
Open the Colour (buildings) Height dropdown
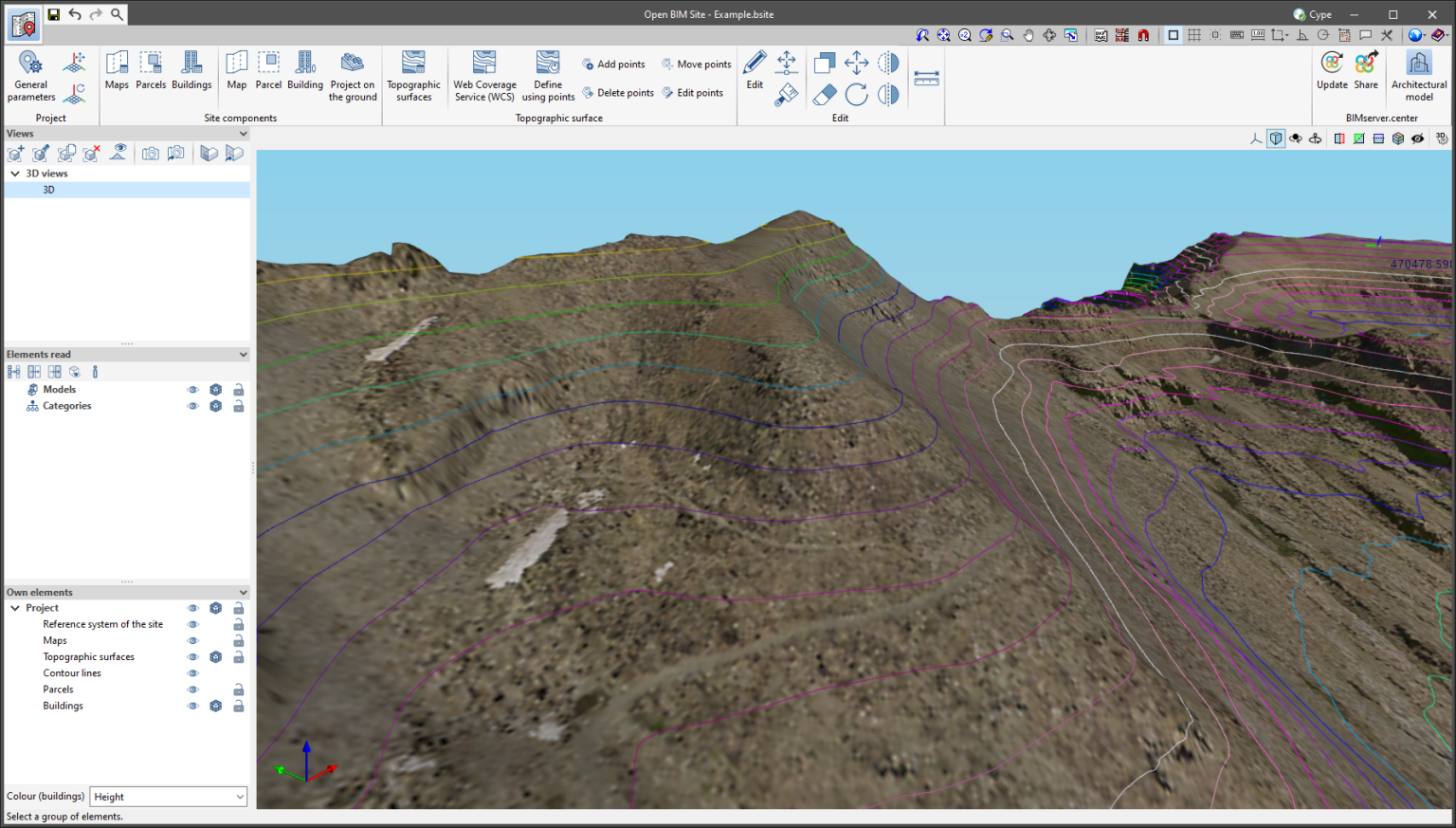[167, 797]
